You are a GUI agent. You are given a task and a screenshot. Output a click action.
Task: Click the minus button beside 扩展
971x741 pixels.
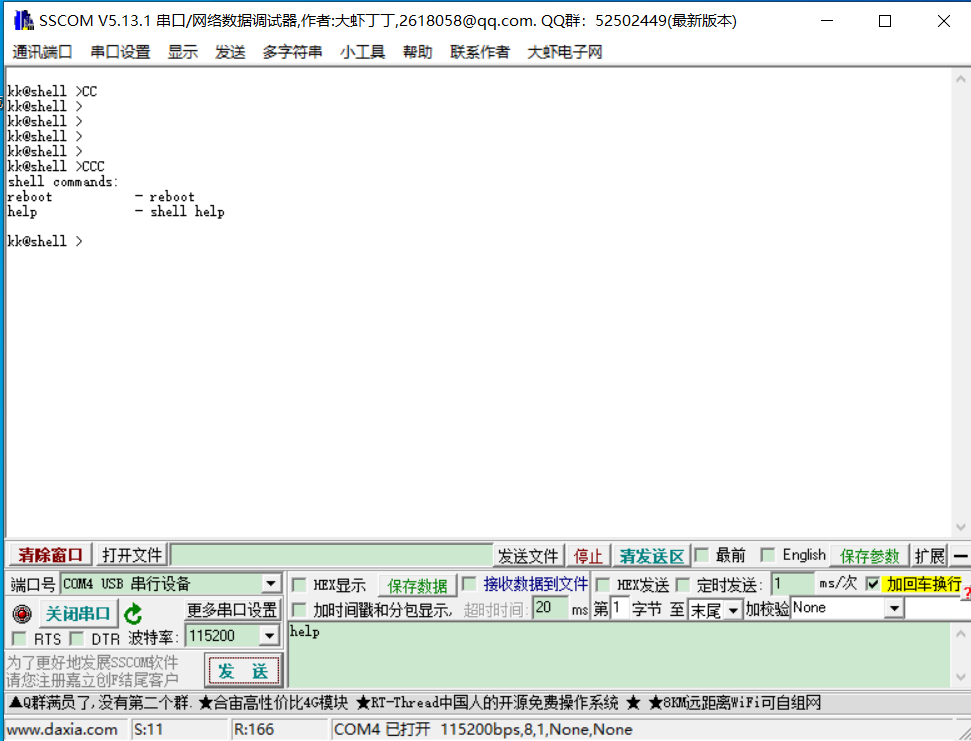point(960,556)
